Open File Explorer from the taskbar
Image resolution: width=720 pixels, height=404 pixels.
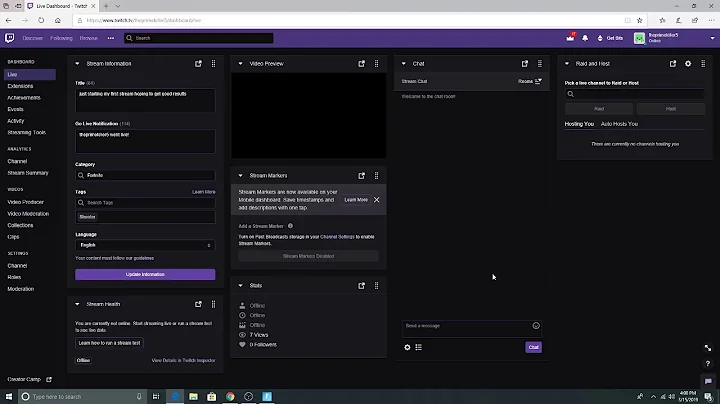point(193,396)
